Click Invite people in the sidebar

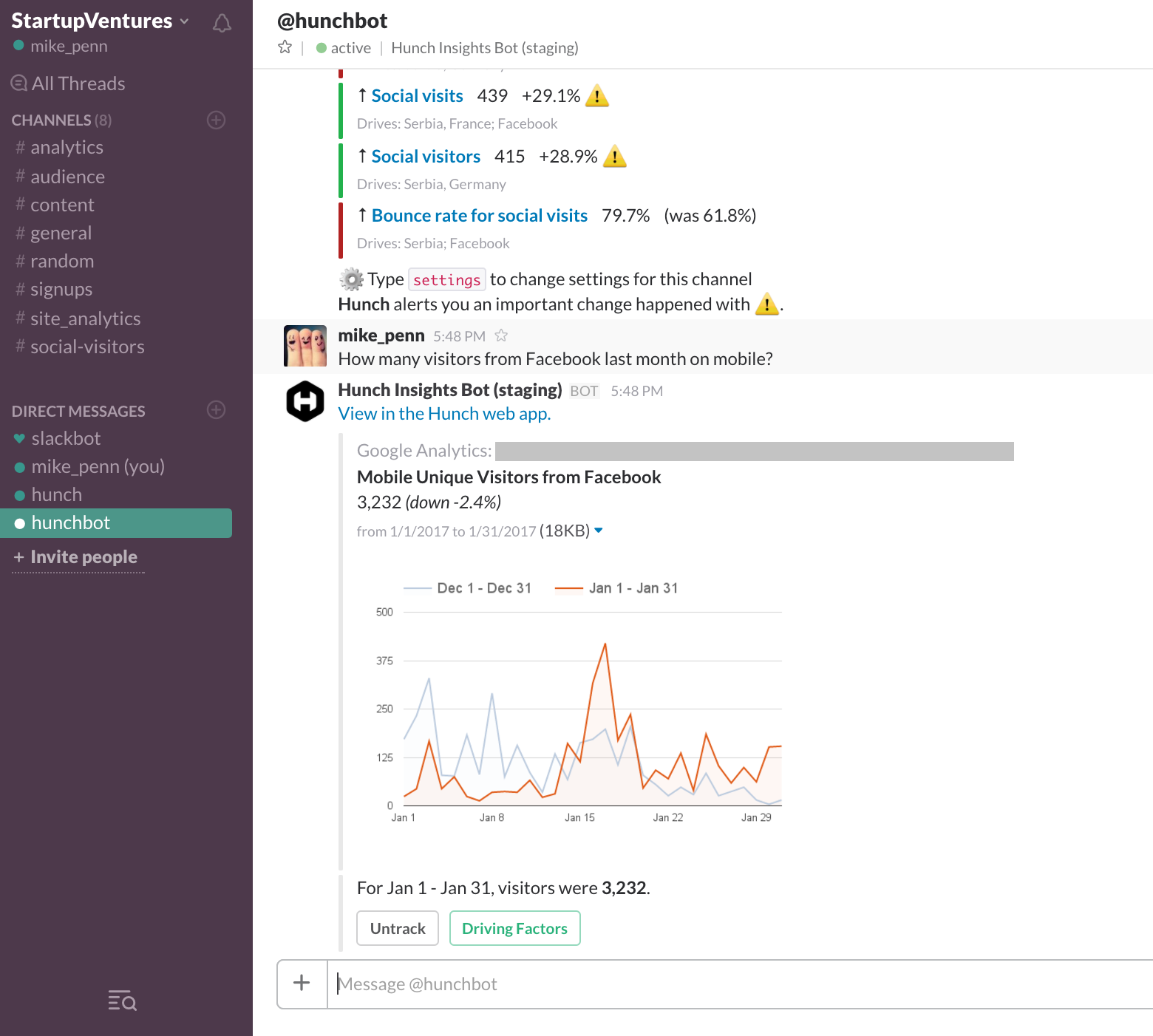[84, 557]
